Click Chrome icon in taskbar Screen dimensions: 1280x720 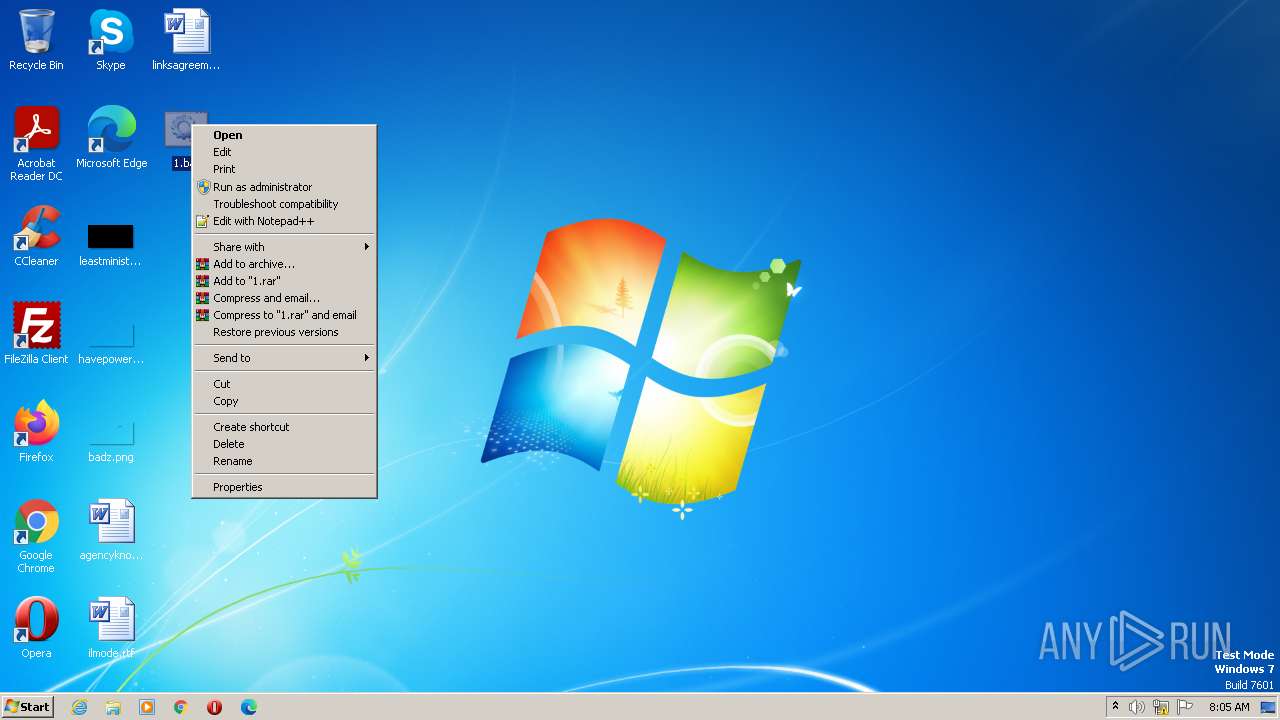181,707
